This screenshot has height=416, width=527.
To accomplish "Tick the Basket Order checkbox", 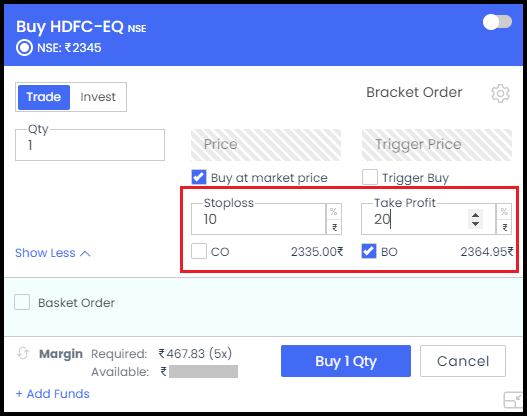I will click(x=22, y=302).
